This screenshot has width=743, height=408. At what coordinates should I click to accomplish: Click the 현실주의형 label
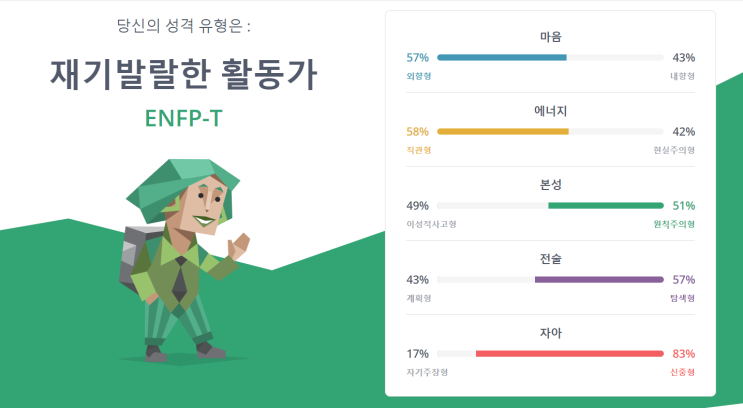[673, 150]
